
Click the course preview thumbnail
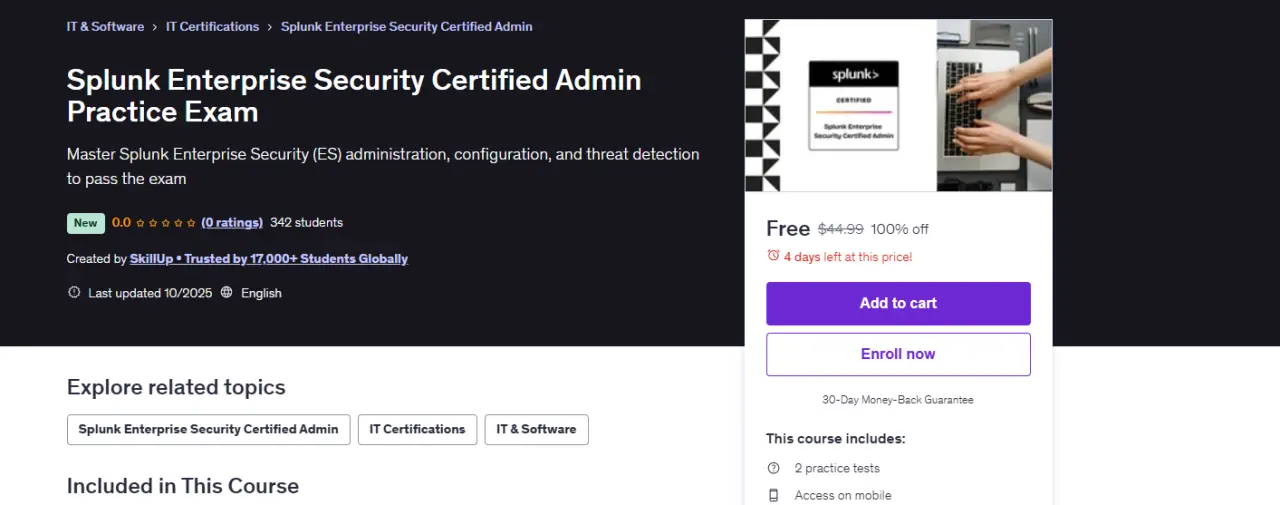tap(898, 105)
